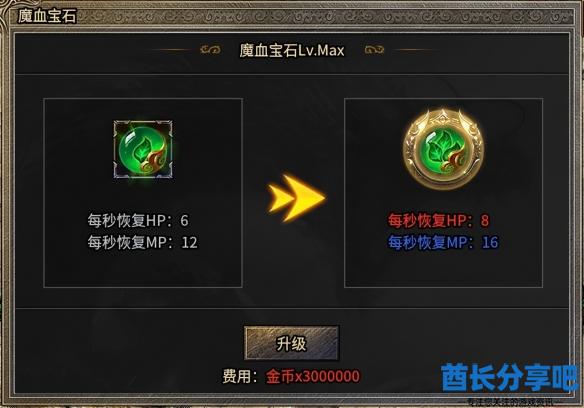This screenshot has width=584, height=408.
Task: Click the 升级 upgrade button
Action: pyautogui.click(x=291, y=343)
